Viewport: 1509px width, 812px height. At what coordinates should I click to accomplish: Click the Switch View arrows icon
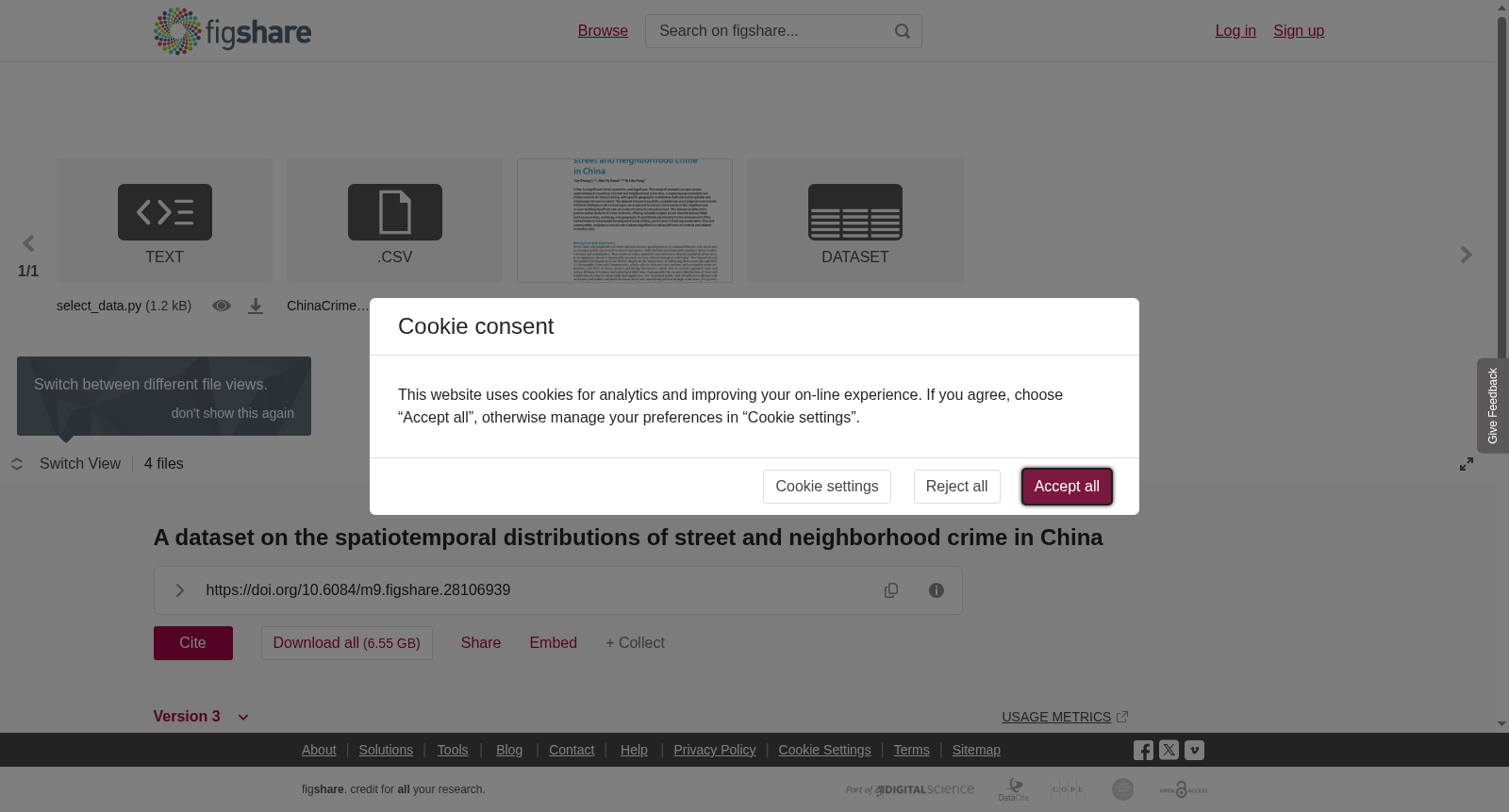(x=17, y=464)
